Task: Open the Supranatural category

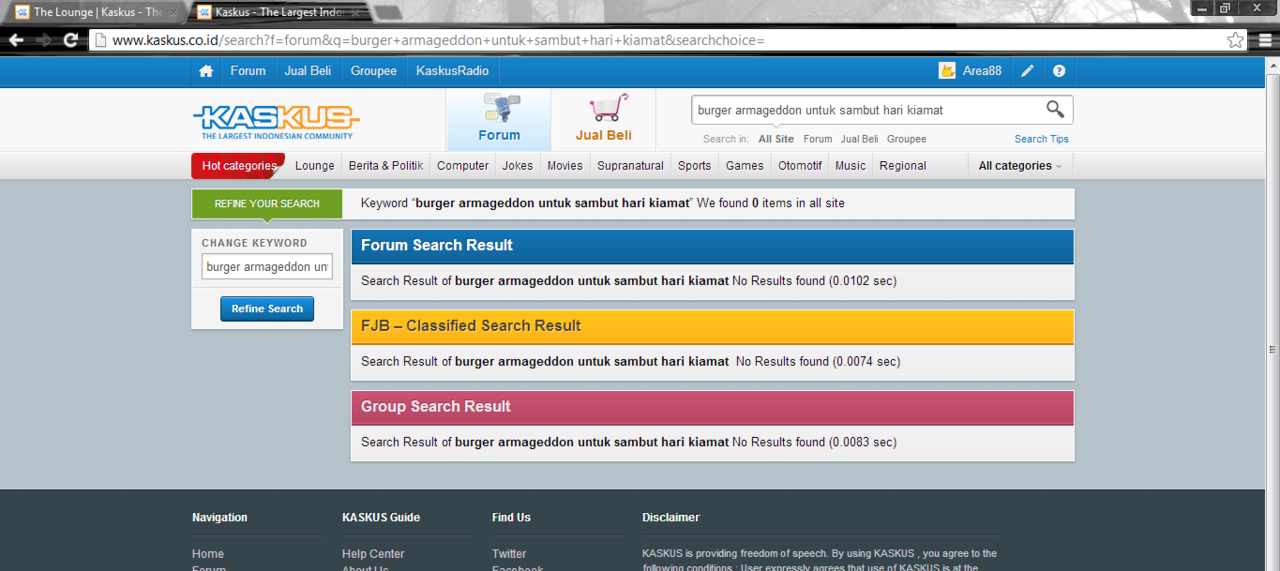Action: point(631,166)
